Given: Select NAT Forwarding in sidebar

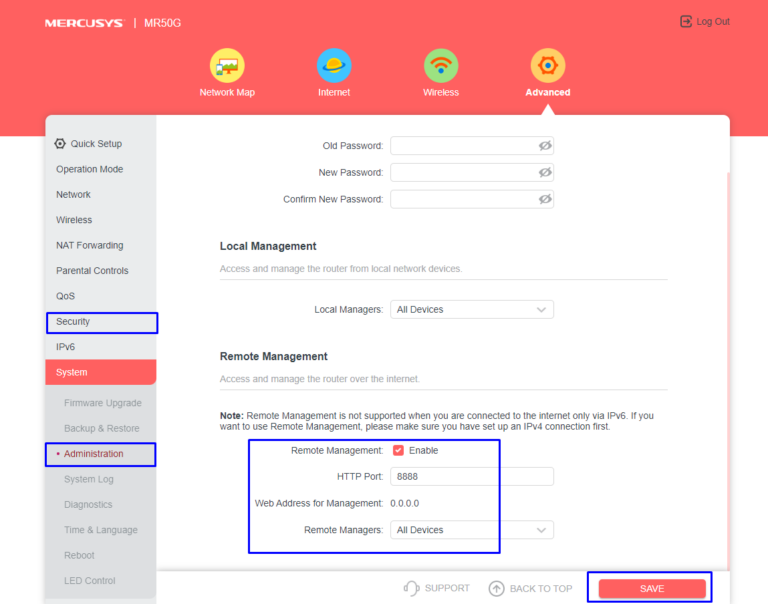Looking at the screenshot, I should (x=90, y=246).
